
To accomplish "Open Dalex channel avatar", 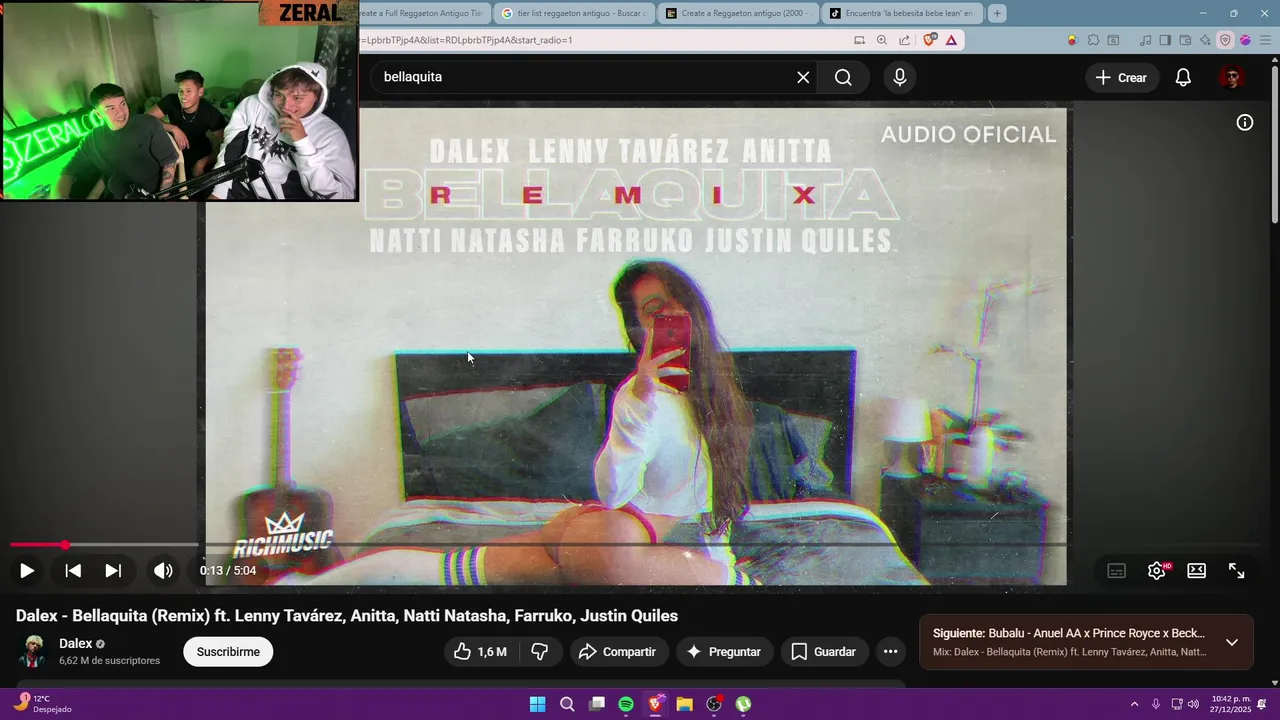I will click(33, 651).
